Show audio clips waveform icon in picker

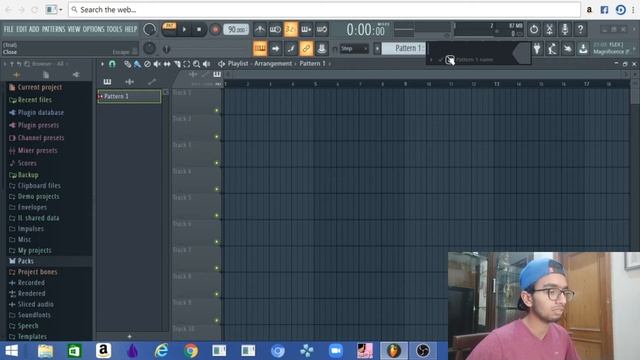click(x=129, y=82)
